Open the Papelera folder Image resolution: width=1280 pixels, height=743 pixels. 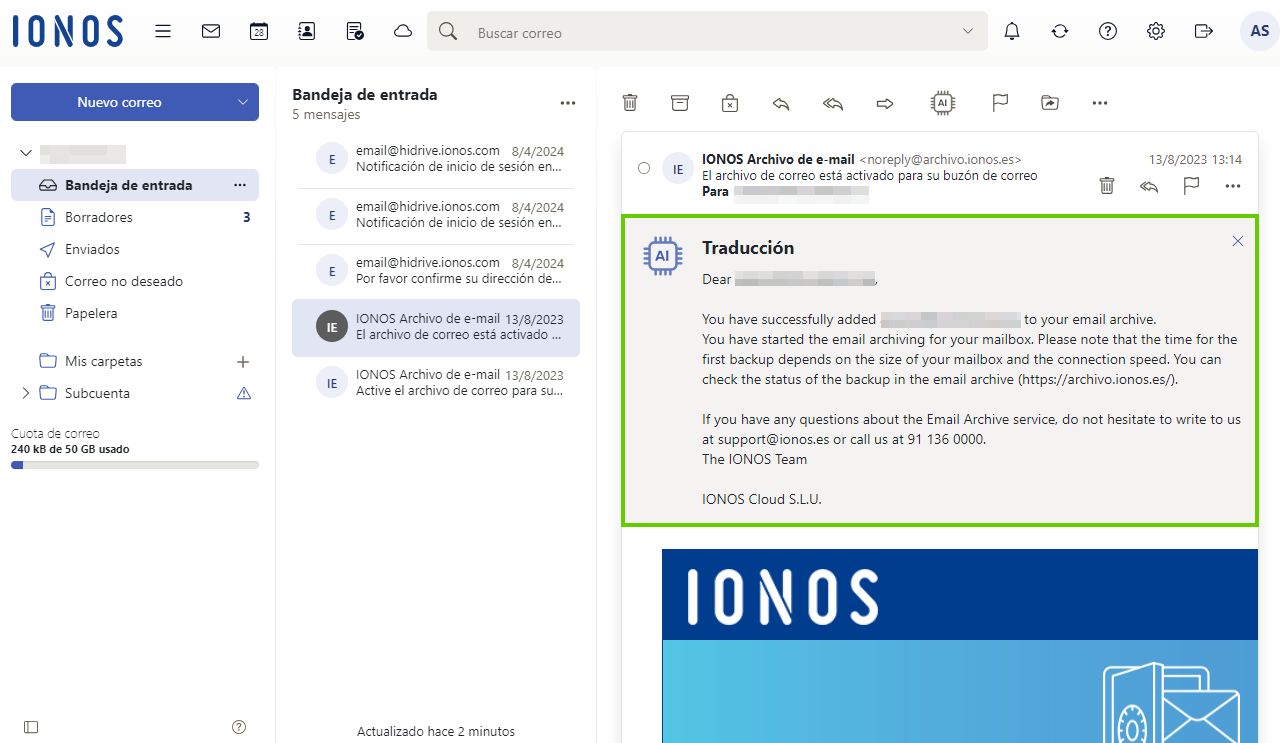click(x=135, y=313)
